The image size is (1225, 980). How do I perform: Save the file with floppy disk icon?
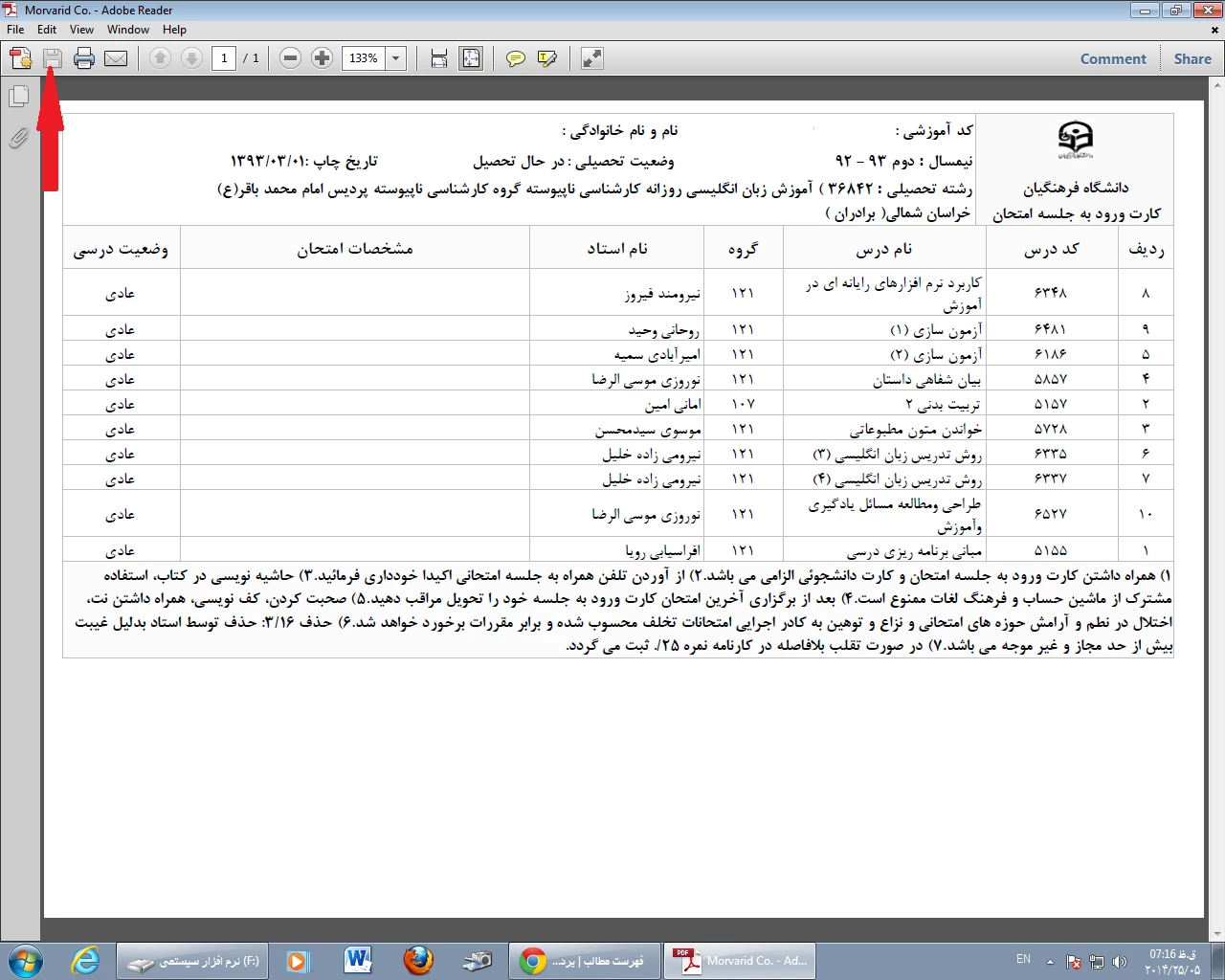[53, 58]
